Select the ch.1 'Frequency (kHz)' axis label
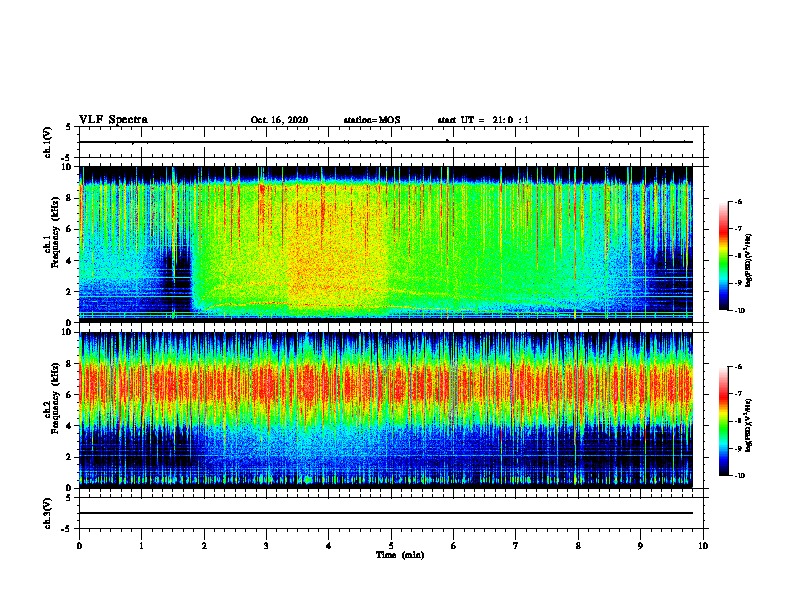This screenshot has width=792, height=612. pos(56,232)
